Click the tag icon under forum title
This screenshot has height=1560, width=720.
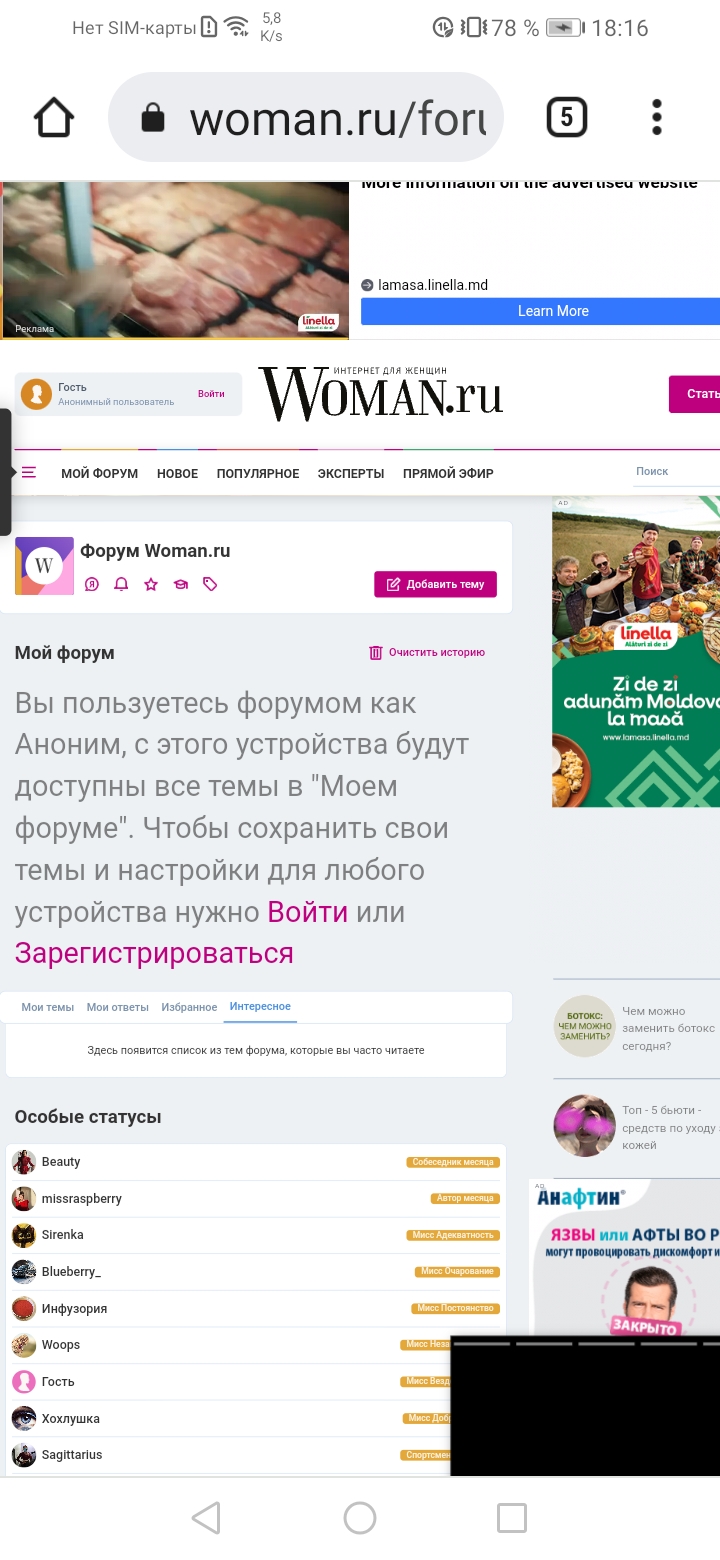[210, 584]
